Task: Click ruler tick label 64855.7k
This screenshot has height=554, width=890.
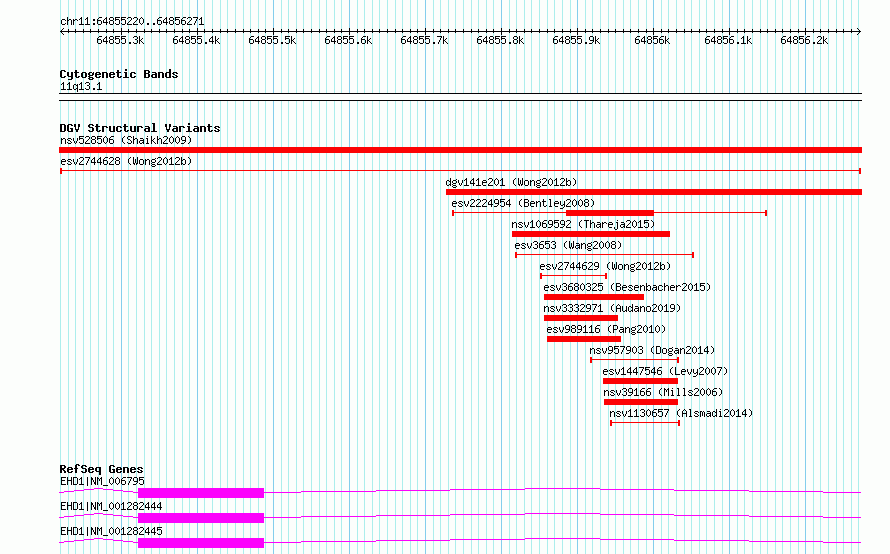Action: click(x=425, y=41)
